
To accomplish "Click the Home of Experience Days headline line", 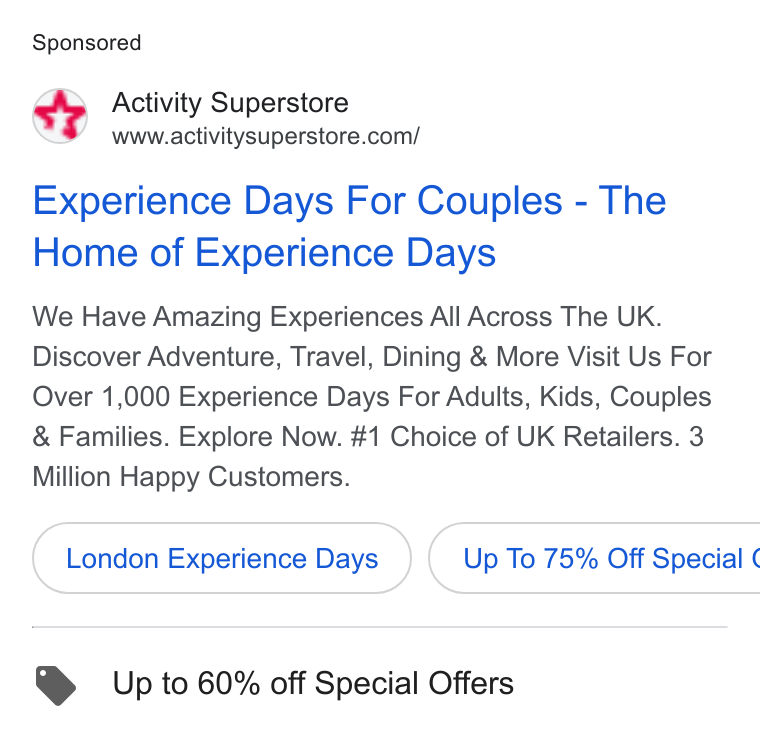I will click(x=264, y=253).
